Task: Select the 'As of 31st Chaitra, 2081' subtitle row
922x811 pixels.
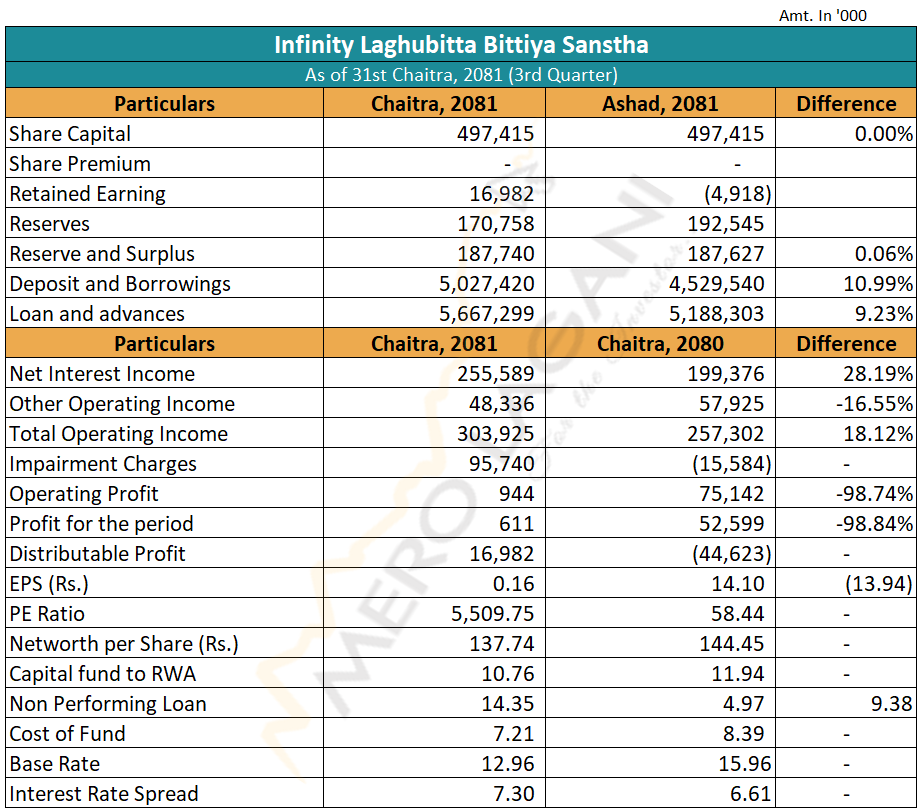Action: pos(461,75)
